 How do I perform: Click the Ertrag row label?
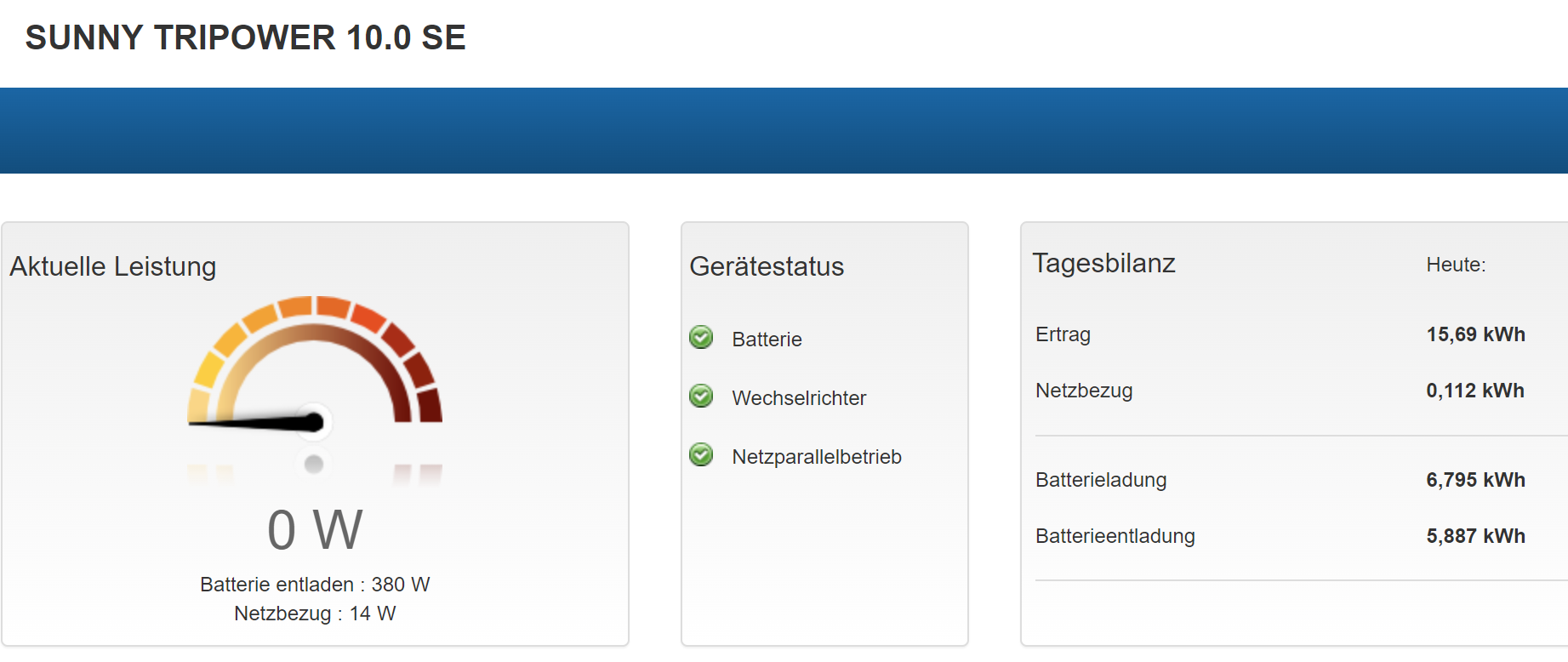tap(1063, 334)
